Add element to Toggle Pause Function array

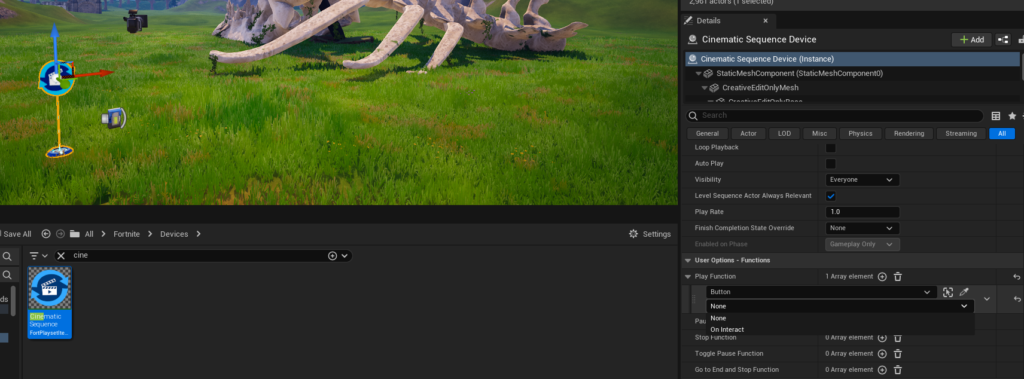tap(882, 354)
